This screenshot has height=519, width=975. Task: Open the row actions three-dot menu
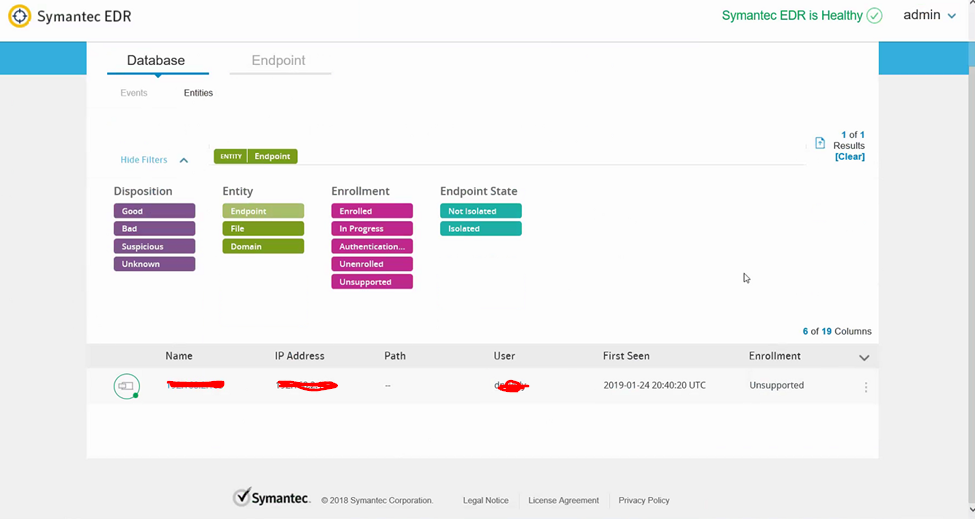[x=866, y=387]
